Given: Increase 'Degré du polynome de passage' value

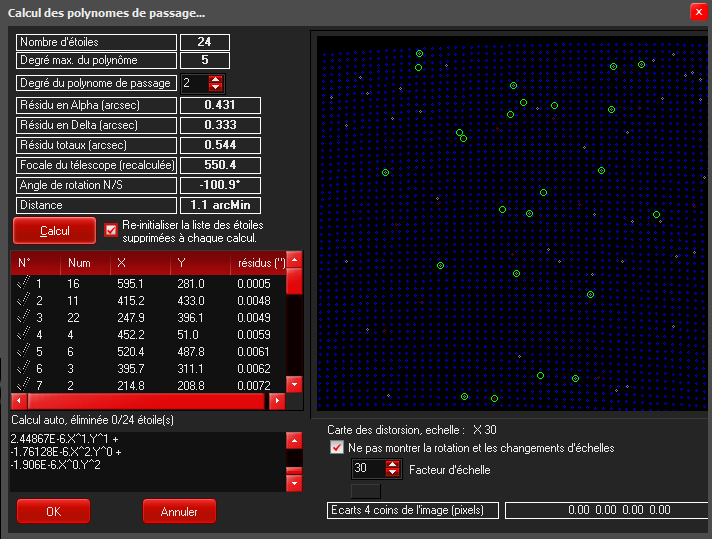Looking at the screenshot, I should click(217, 79).
